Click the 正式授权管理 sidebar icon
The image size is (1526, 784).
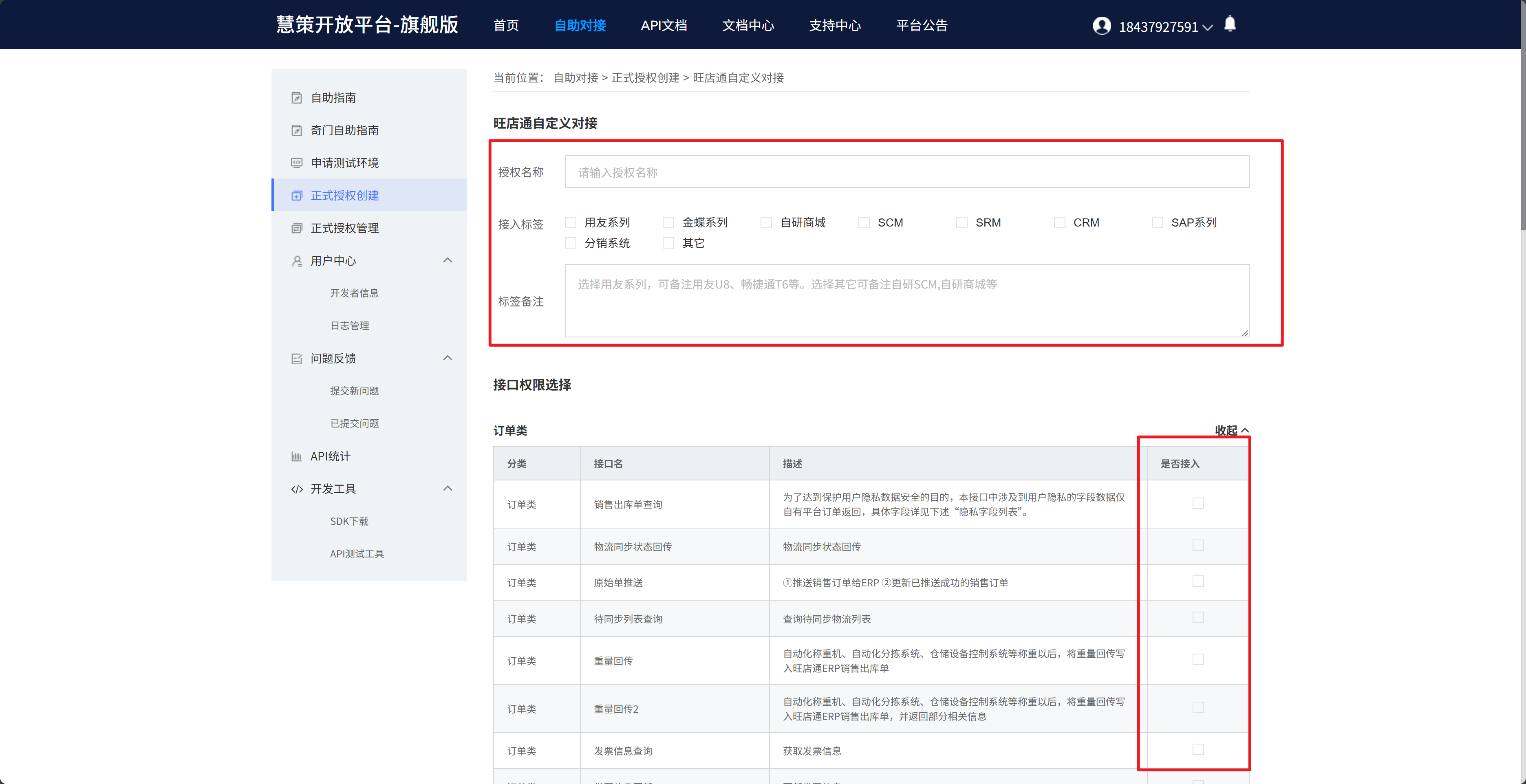297,228
